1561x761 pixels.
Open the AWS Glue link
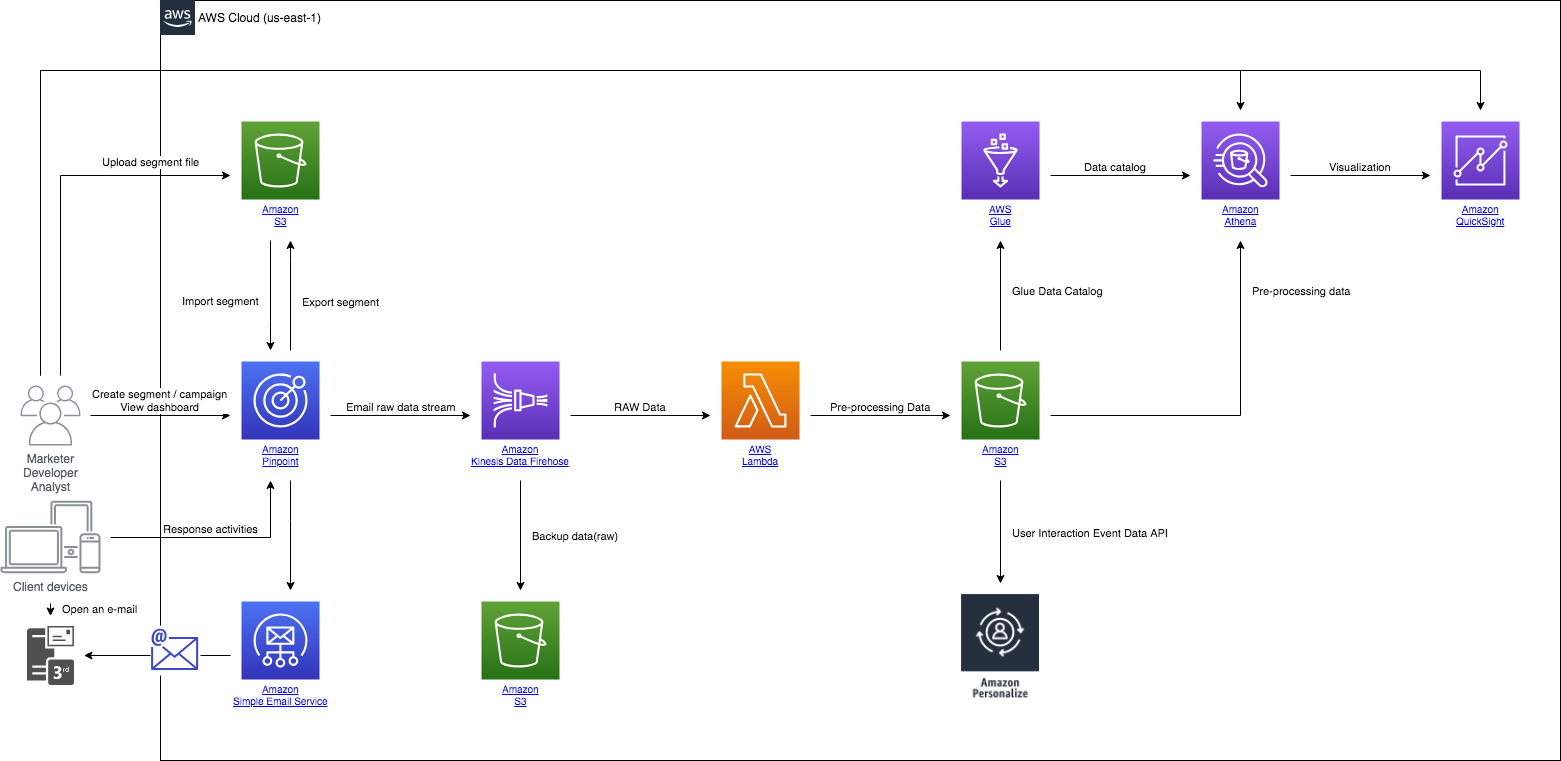(1000, 216)
